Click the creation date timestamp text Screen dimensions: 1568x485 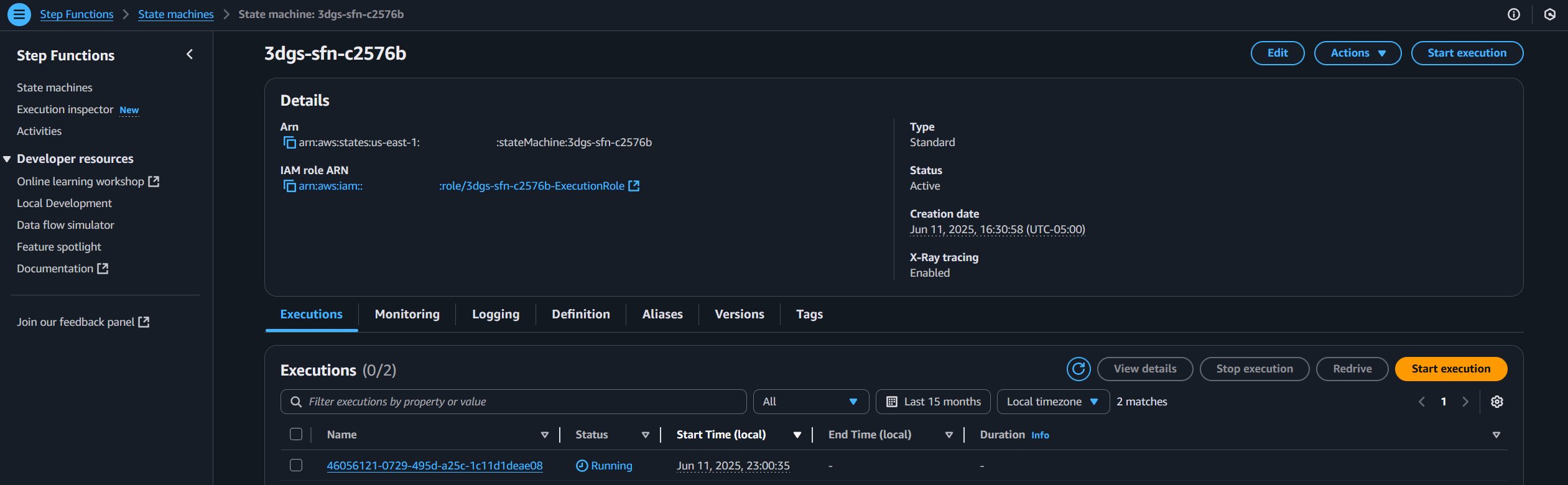[998, 229]
